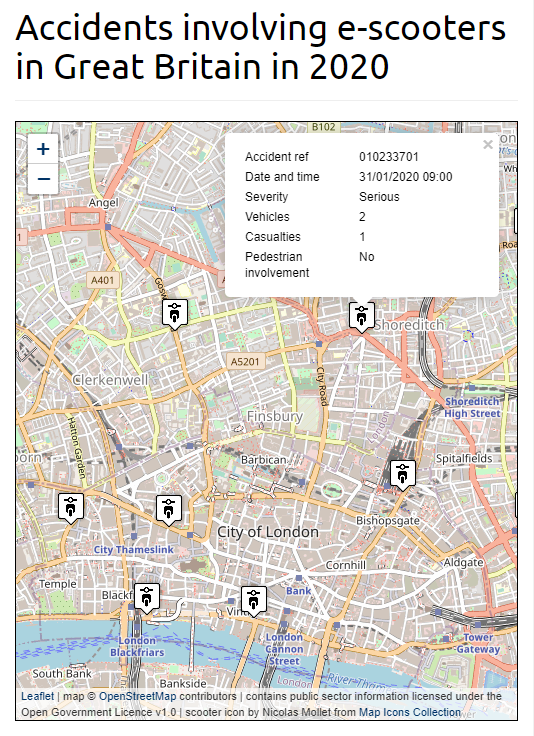Click the City of London map label

coord(267,532)
